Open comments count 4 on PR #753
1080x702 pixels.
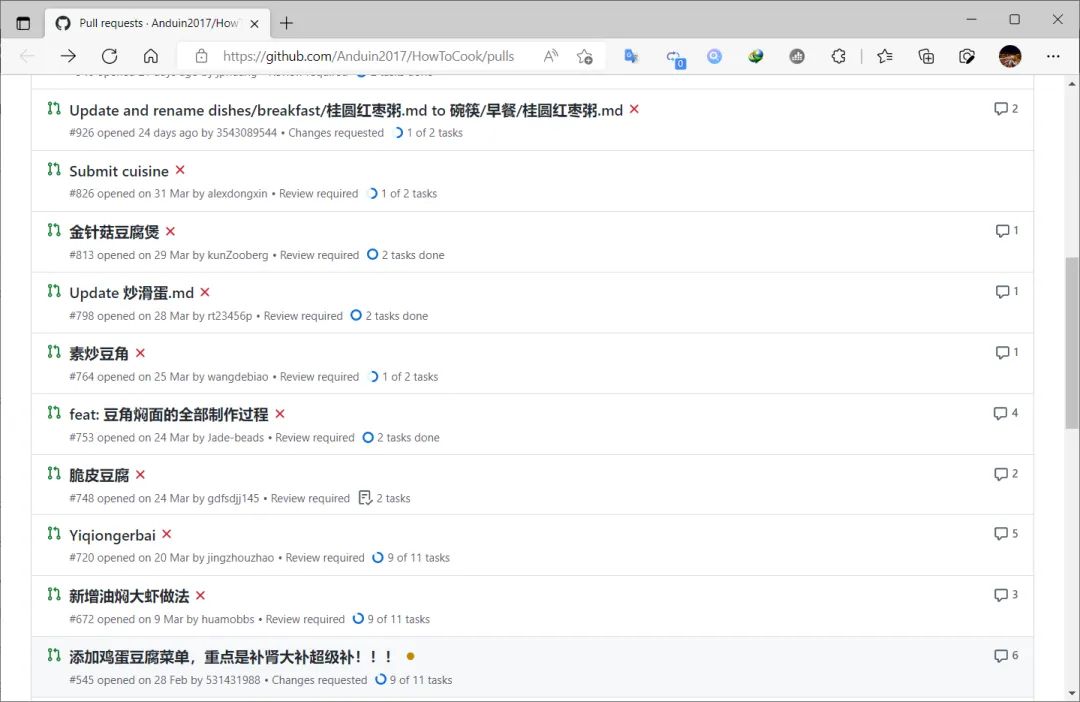[1006, 413]
